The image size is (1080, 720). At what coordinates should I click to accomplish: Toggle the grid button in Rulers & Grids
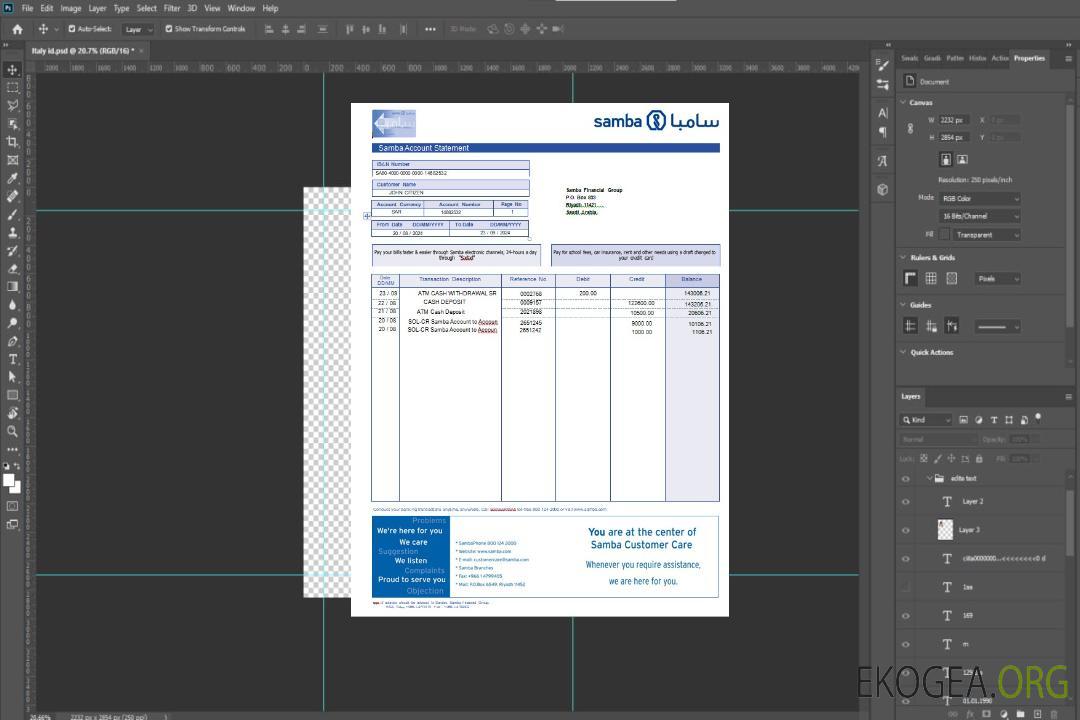(931, 278)
